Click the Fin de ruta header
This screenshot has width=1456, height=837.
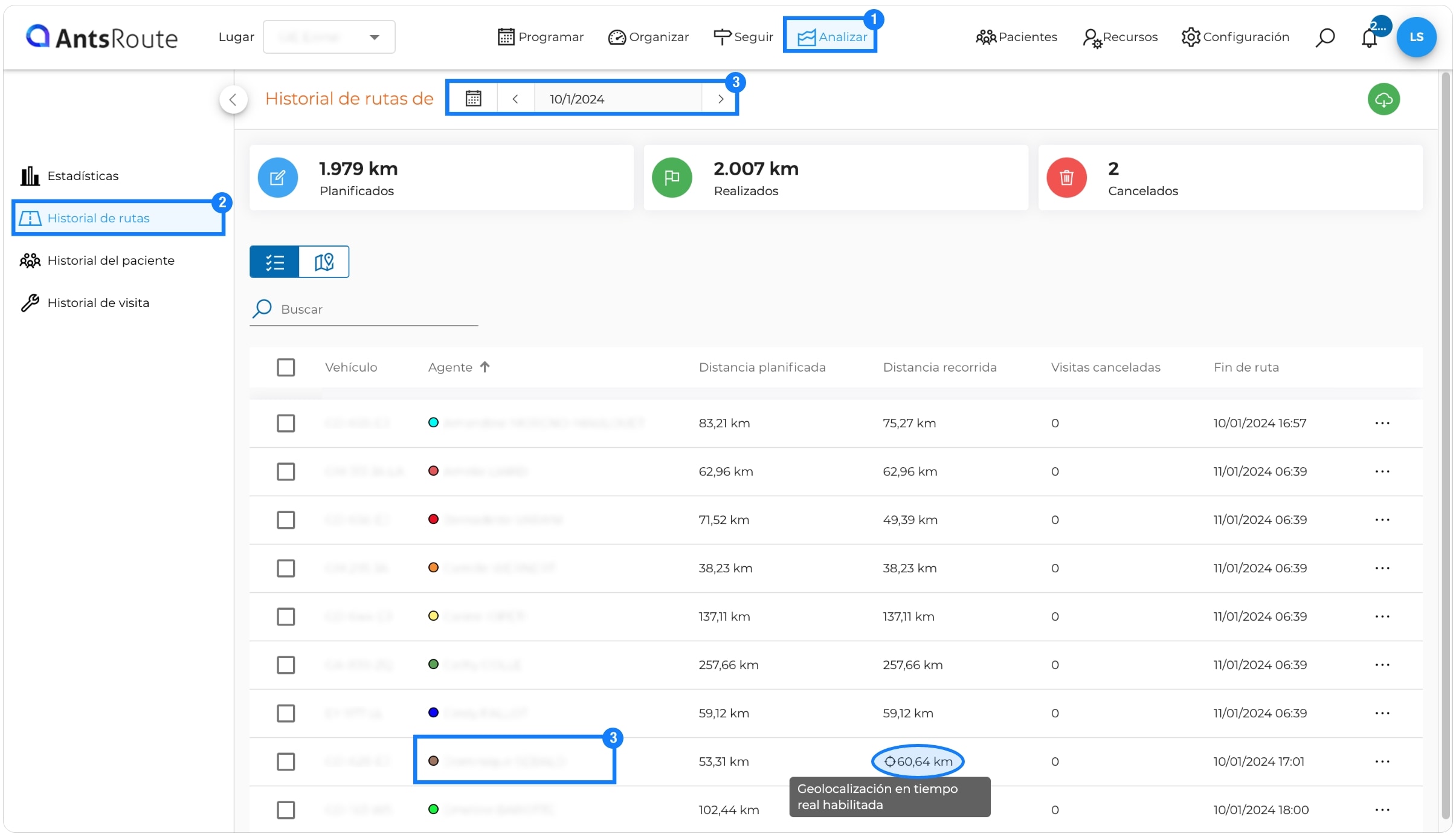(1246, 367)
